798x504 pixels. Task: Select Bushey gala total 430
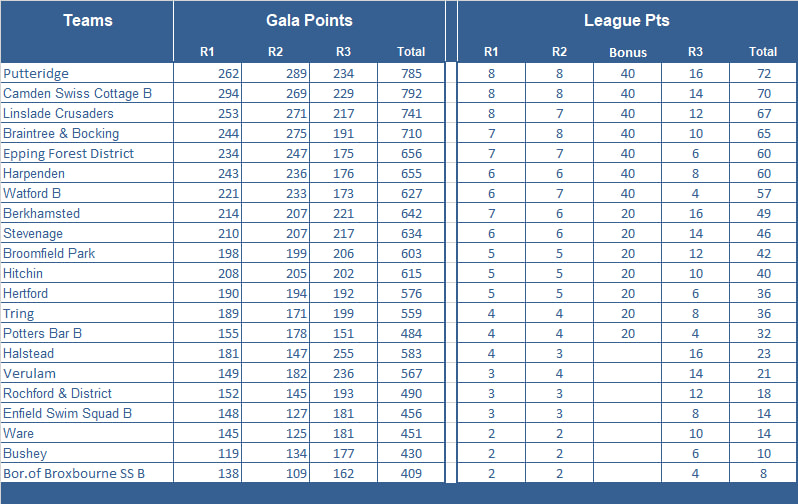411,453
